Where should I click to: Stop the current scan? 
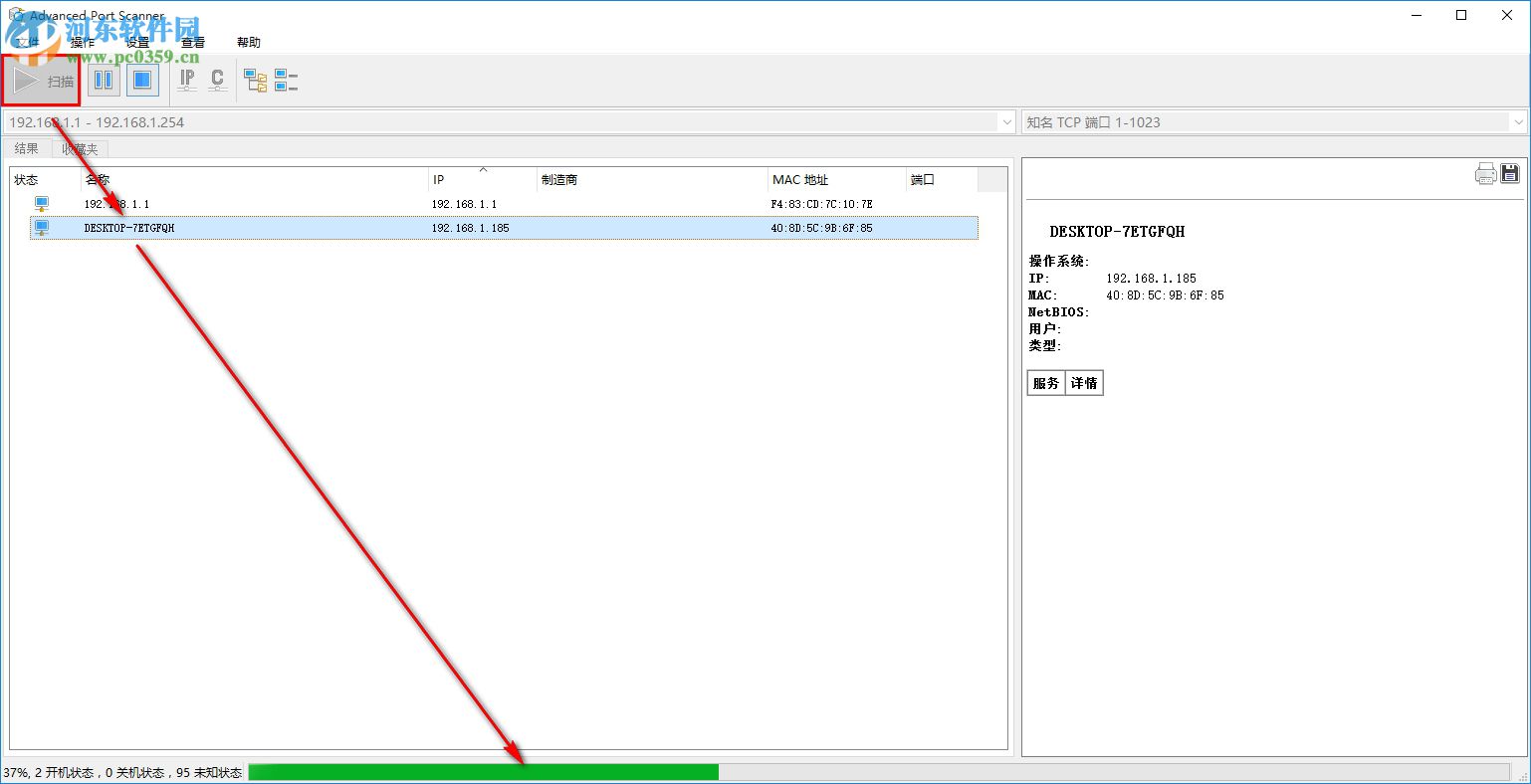[x=141, y=80]
